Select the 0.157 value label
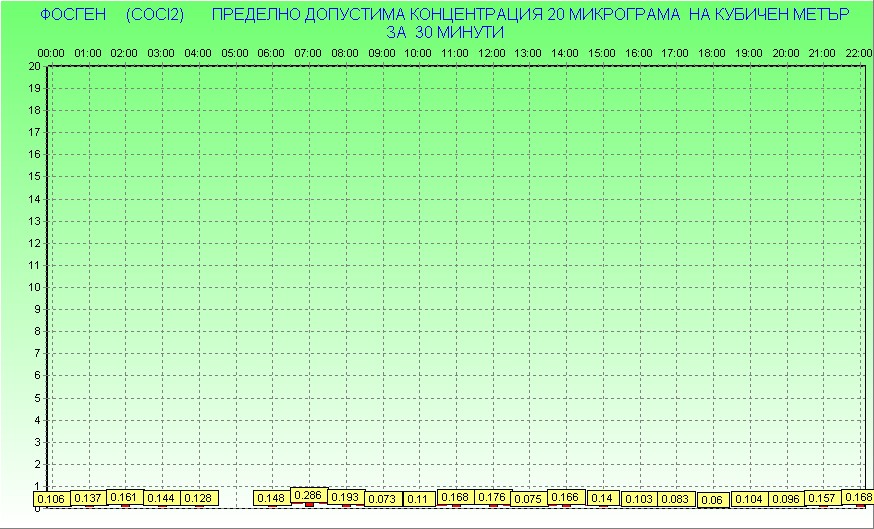Image resolution: width=874 pixels, height=529 pixels. pos(823,498)
